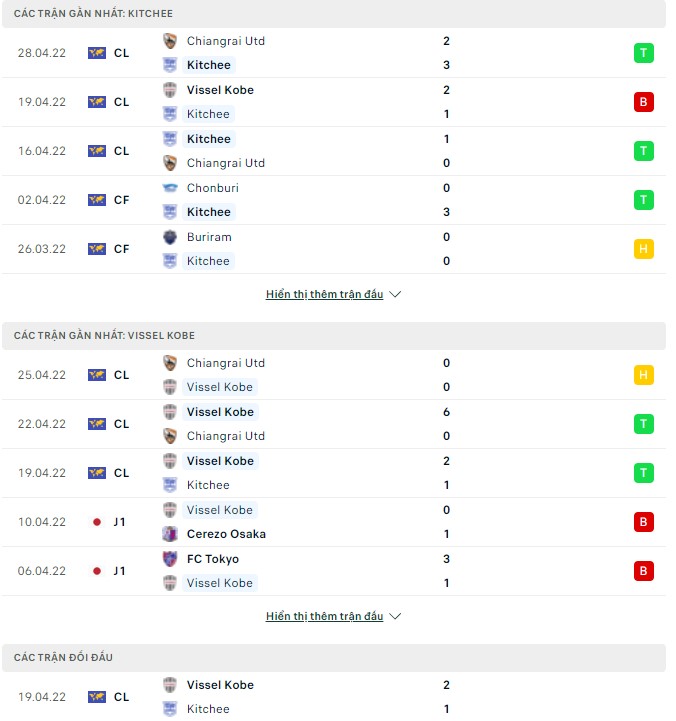Expand more Kitchee matches via chevron arrow
The image size is (676, 721).
coord(395,295)
